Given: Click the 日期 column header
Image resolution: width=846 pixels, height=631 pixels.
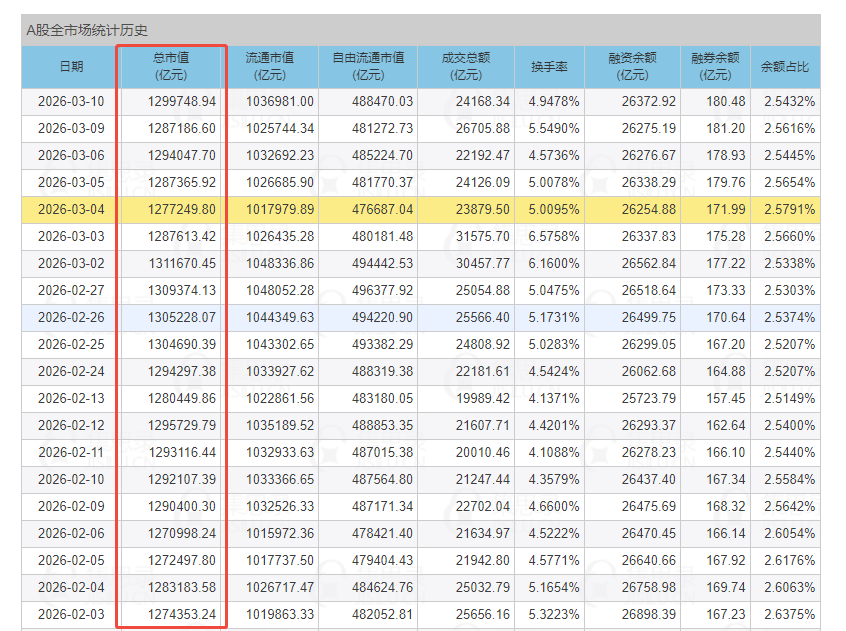Looking at the screenshot, I should point(71,67).
